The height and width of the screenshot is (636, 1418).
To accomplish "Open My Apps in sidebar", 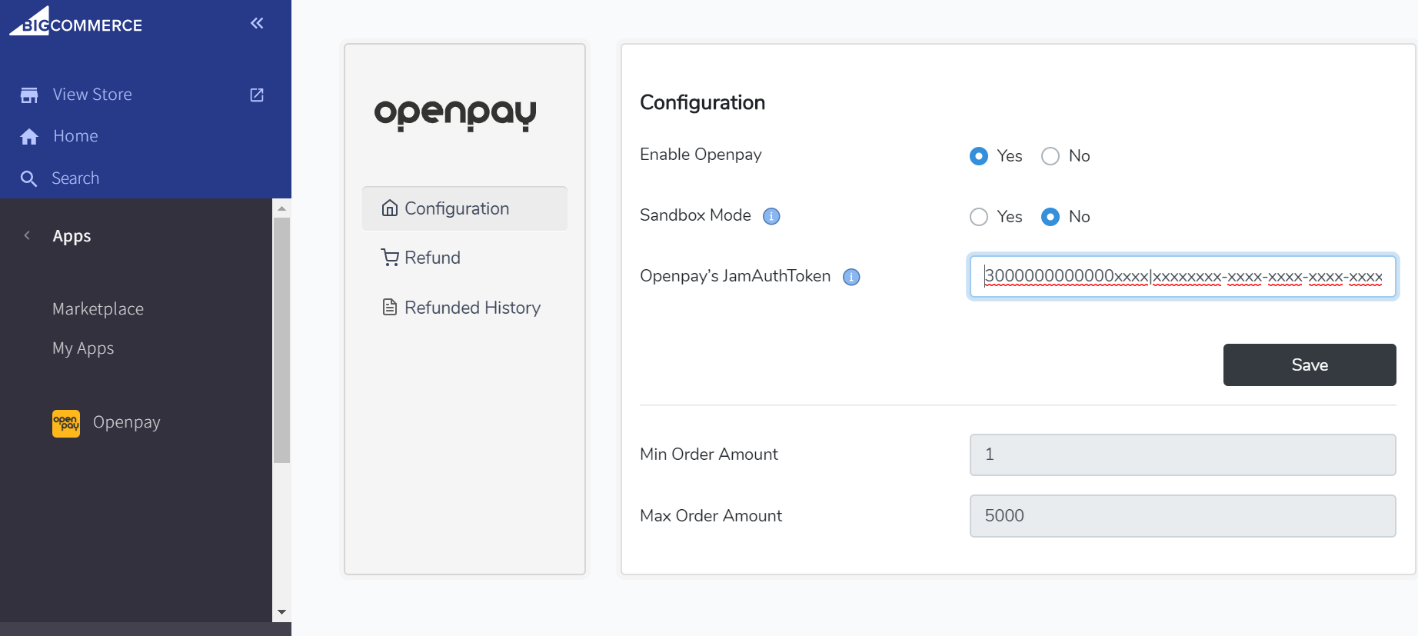I will (83, 348).
